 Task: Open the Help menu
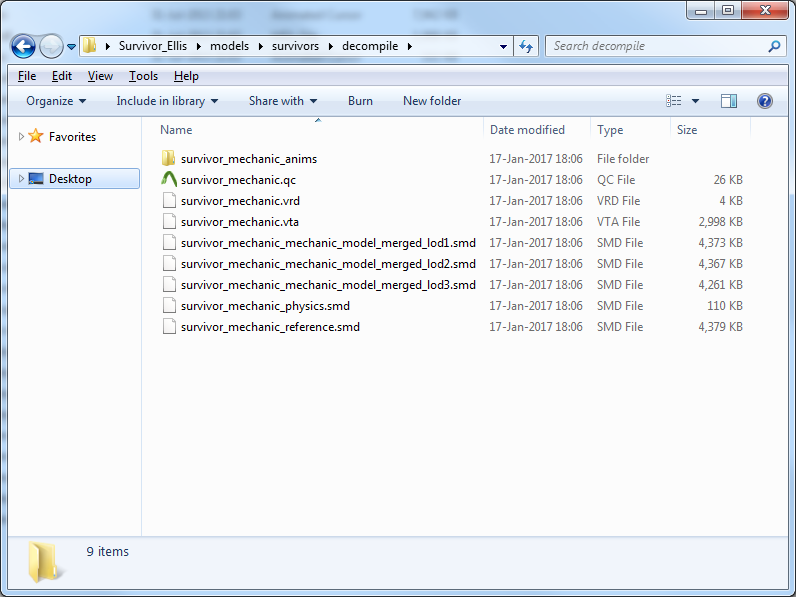click(186, 76)
